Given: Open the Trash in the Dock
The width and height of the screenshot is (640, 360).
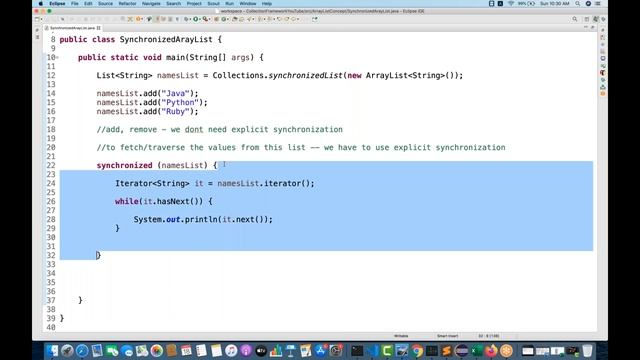Looking at the screenshot, I should 587,351.
